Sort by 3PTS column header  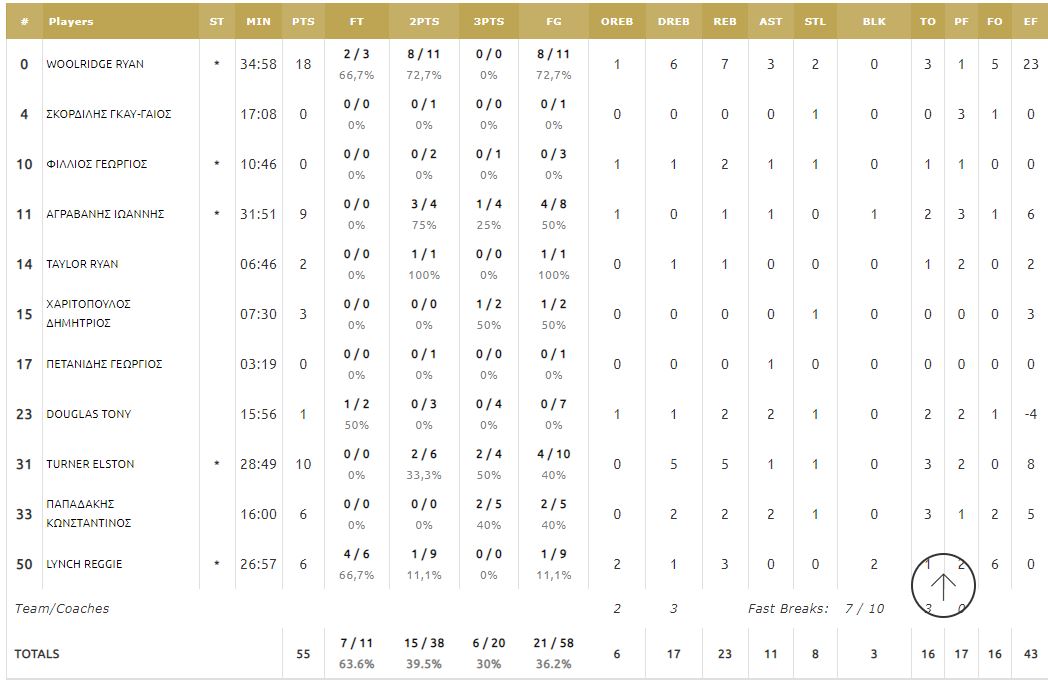click(488, 21)
